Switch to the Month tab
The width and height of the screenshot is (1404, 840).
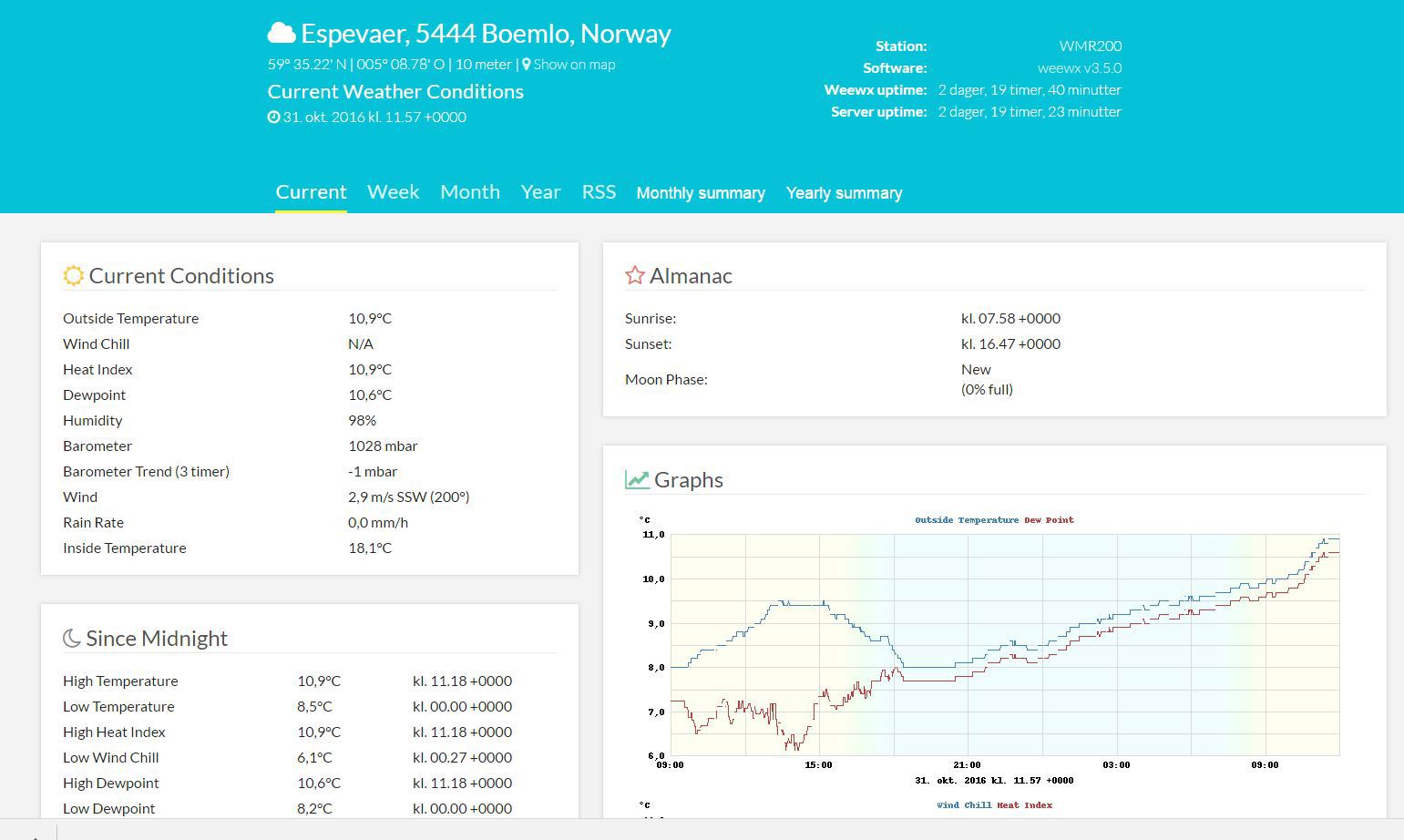click(x=470, y=192)
